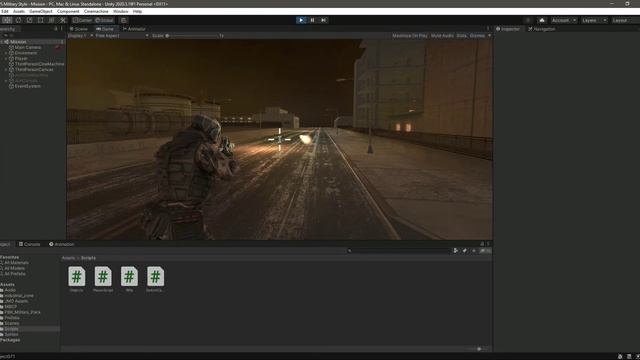
Task: Click the grid snapping toolbar icon
Action: click(x=123, y=20)
